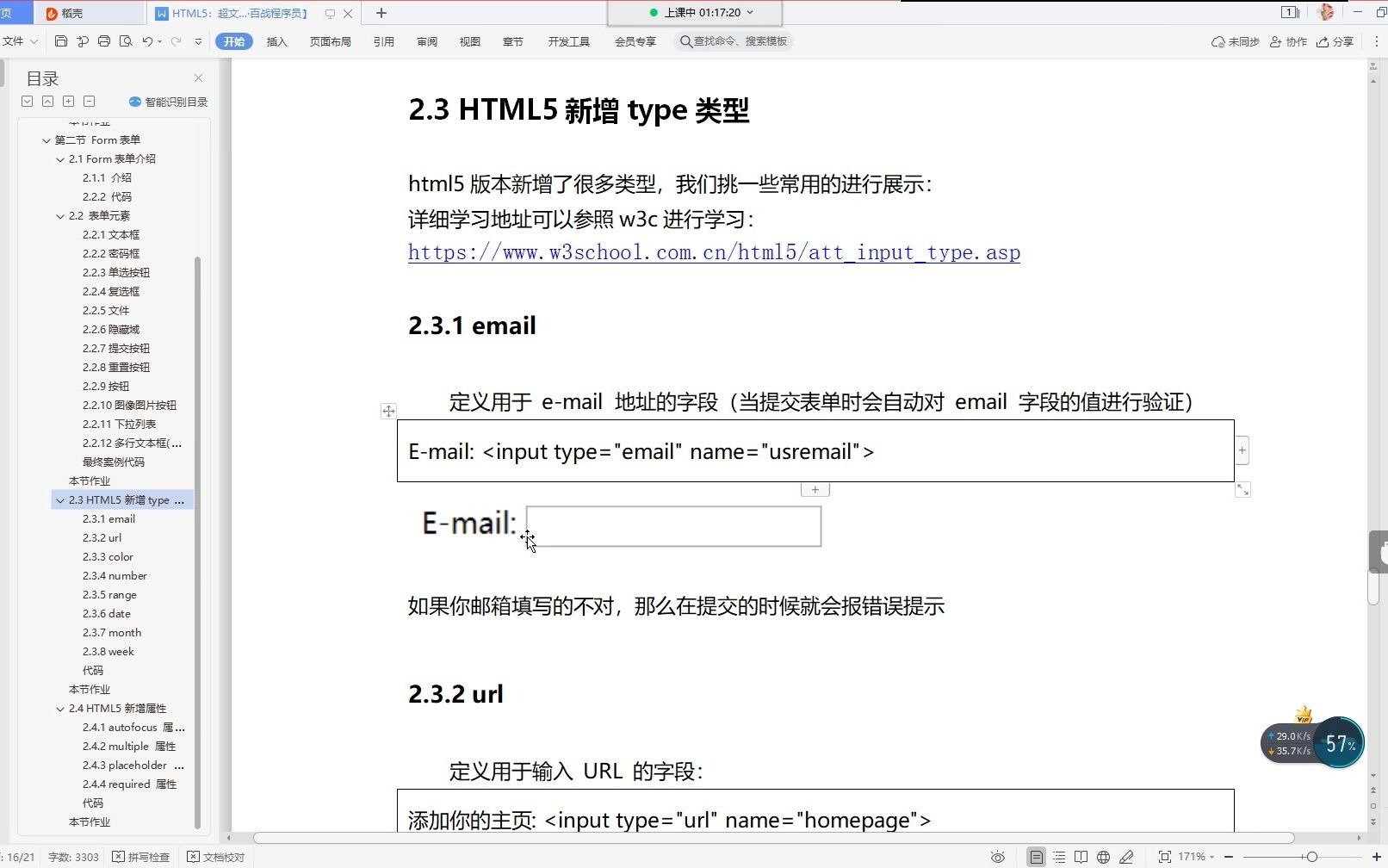
Task: Click the Undo icon
Action: (146, 41)
